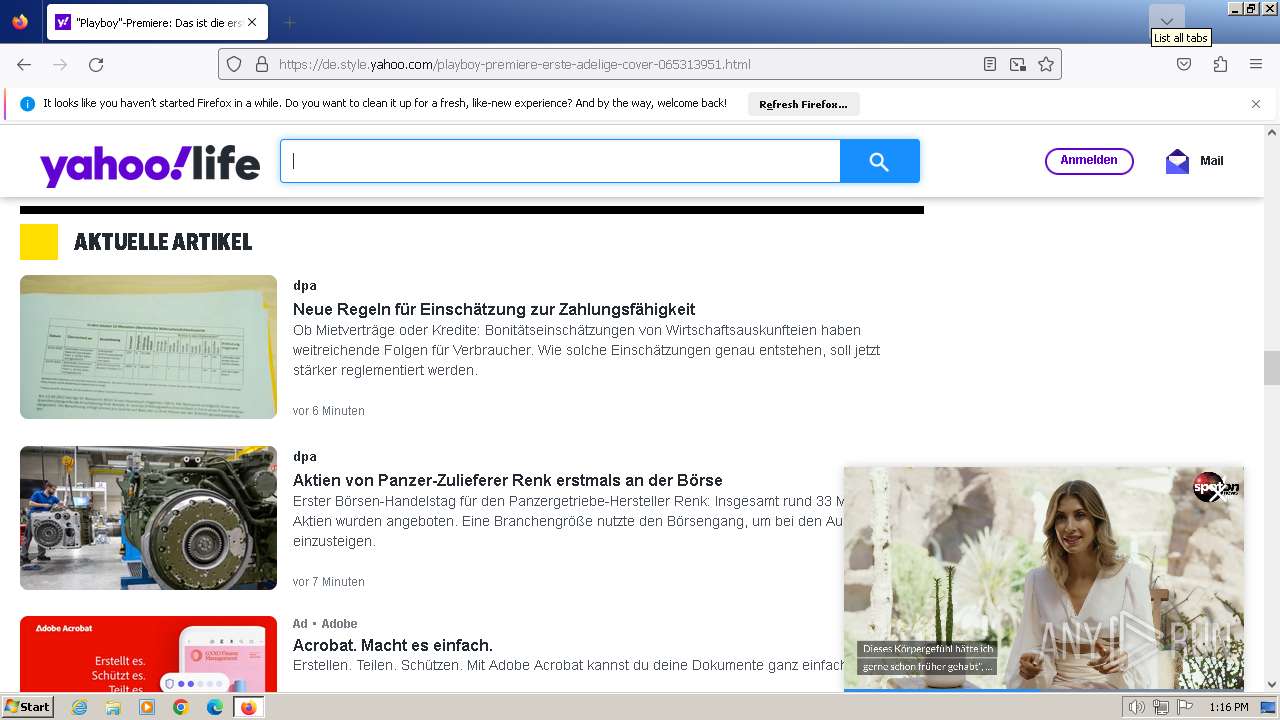Click the first dpa source label
Viewport: 1280px width, 720px height.
pyautogui.click(x=305, y=286)
